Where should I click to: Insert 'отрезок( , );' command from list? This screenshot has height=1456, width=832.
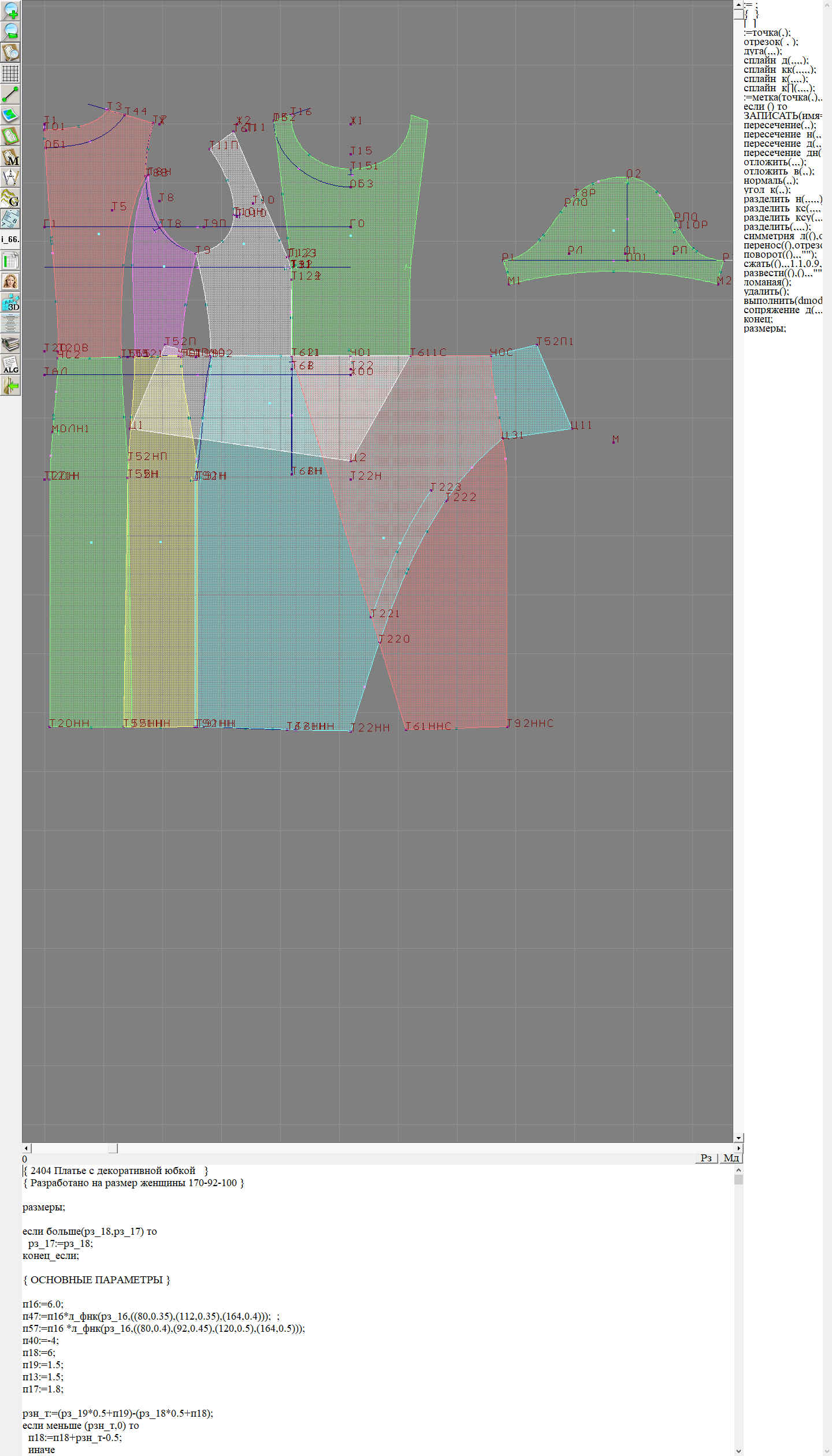point(770,42)
